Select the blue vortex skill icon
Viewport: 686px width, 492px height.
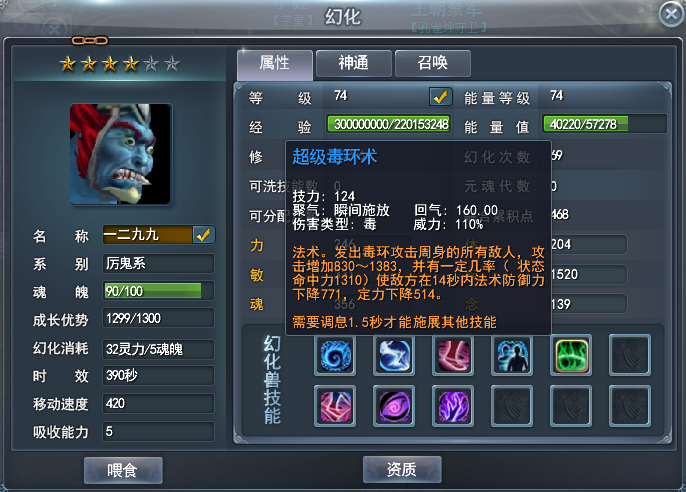pyautogui.click(x=335, y=355)
